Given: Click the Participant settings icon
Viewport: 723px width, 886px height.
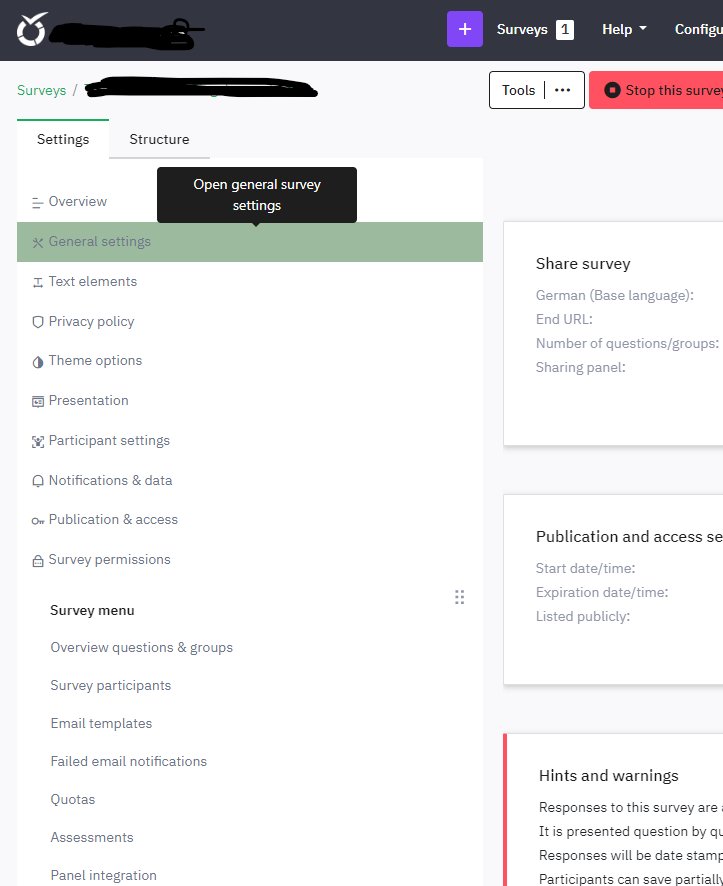Looking at the screenshot, I should tap(38, 441).
